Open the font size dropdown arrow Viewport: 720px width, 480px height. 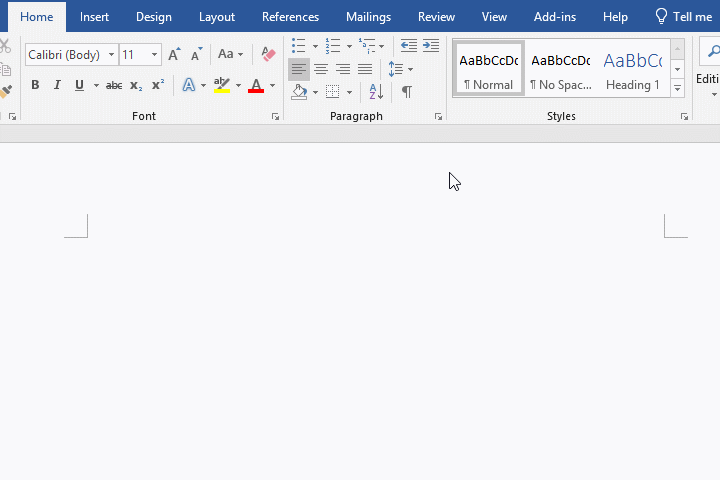(x=154, y=55)
